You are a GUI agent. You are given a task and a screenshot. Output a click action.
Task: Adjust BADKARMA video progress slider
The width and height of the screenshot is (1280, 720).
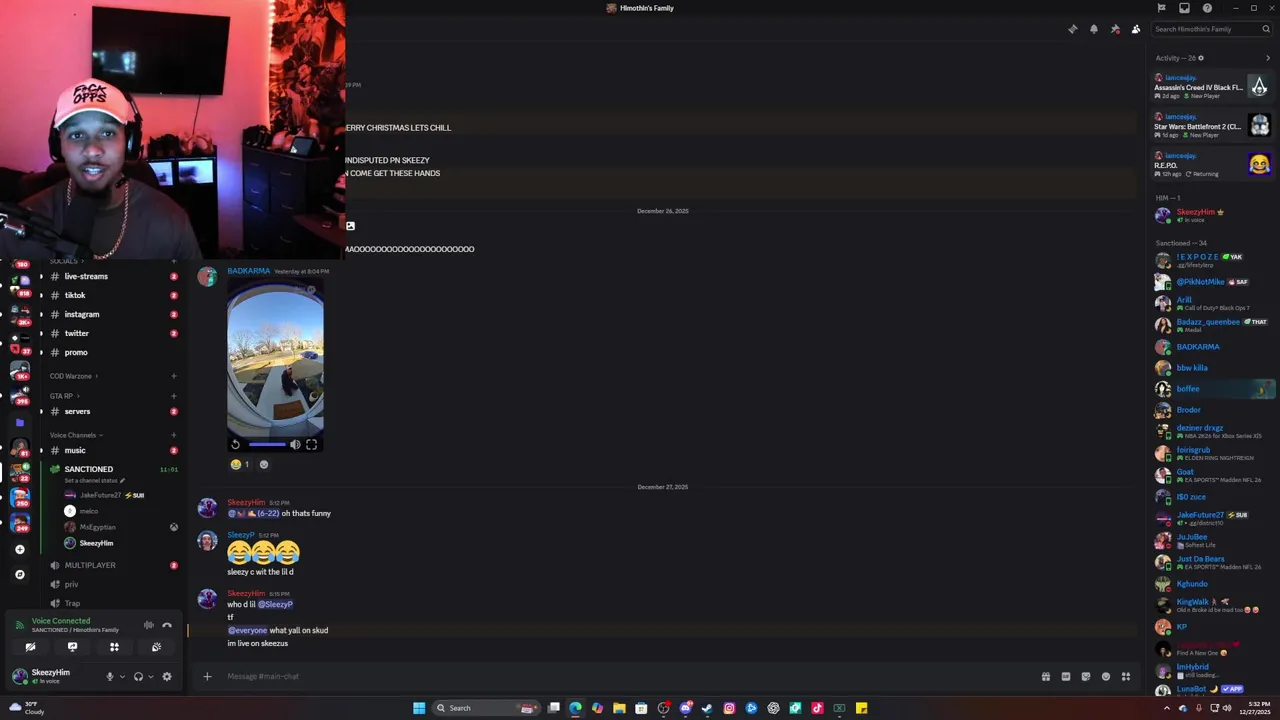click(267, 445)
